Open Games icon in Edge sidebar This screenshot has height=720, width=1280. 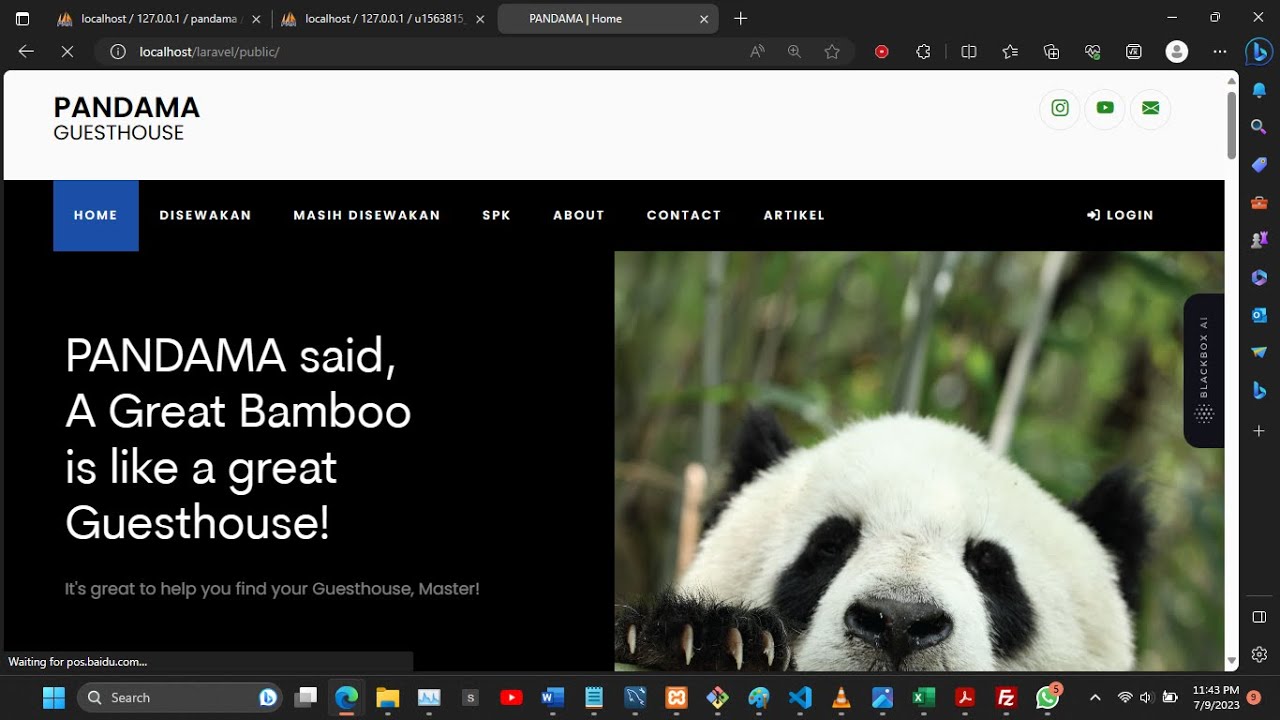point(1259,240)
